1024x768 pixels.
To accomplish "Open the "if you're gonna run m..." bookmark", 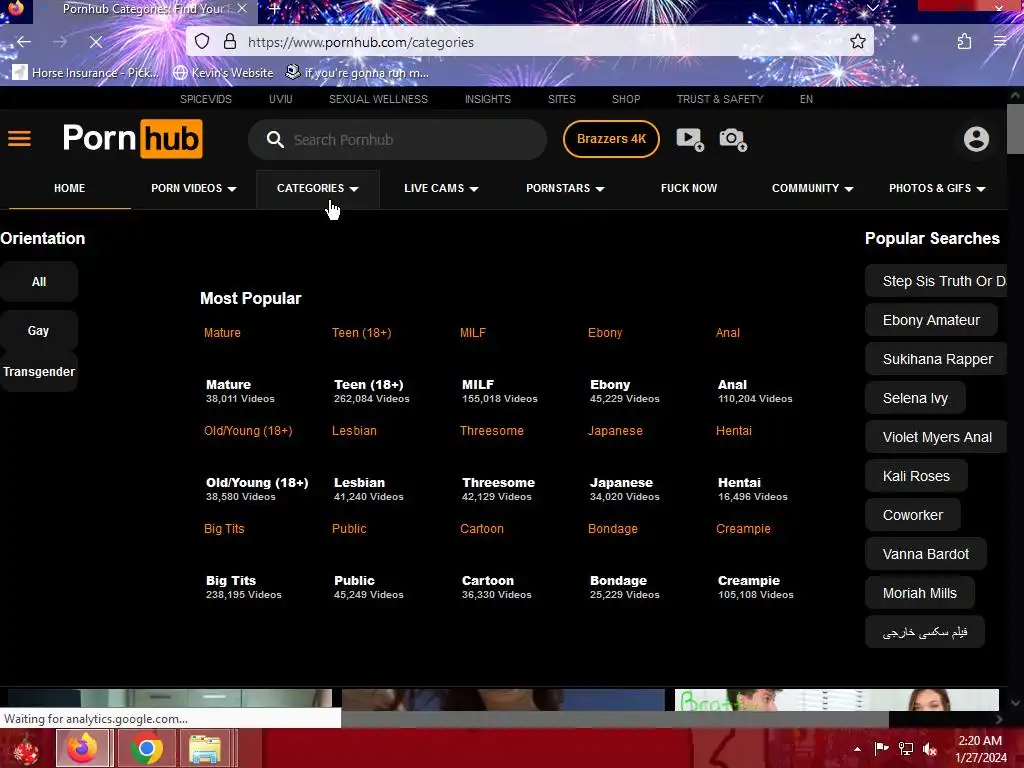I will tap(357, 72).
